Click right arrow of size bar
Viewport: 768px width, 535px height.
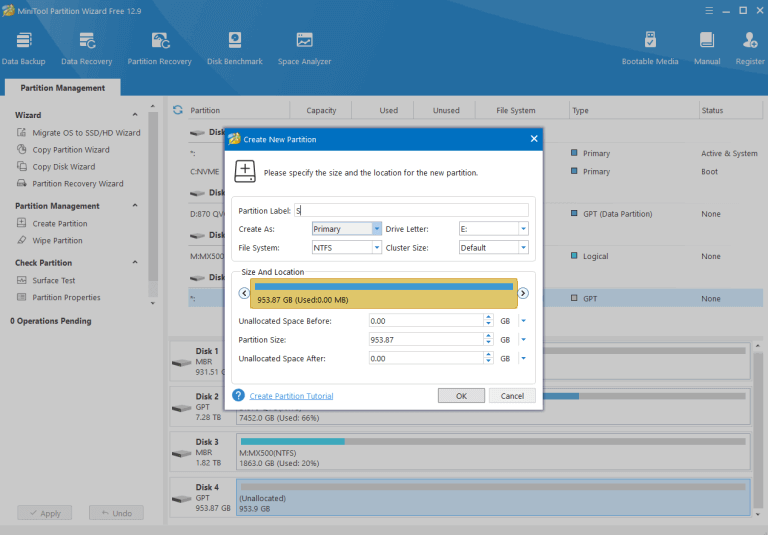pyautogui.click(x=523, y=293)
